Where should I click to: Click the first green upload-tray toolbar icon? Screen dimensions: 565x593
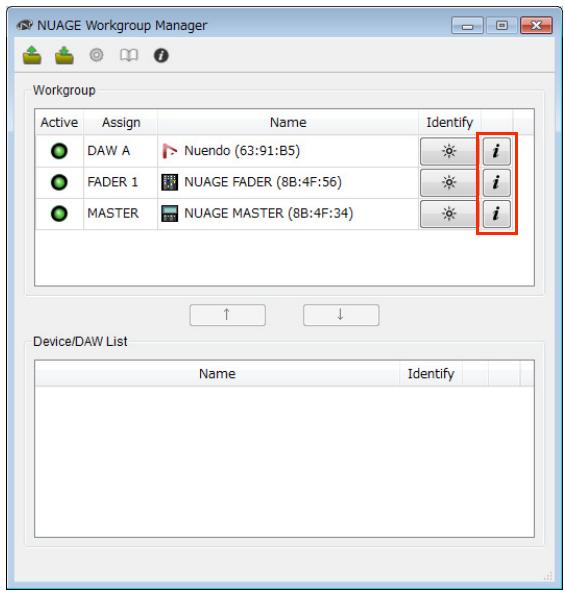[32, 55]
